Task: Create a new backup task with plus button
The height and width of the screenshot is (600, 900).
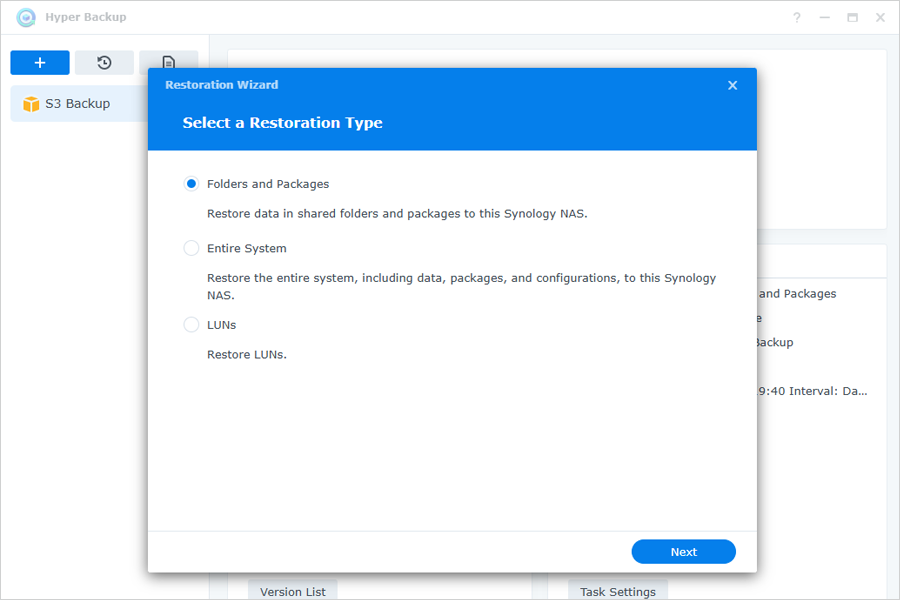Action: (40, 63)
